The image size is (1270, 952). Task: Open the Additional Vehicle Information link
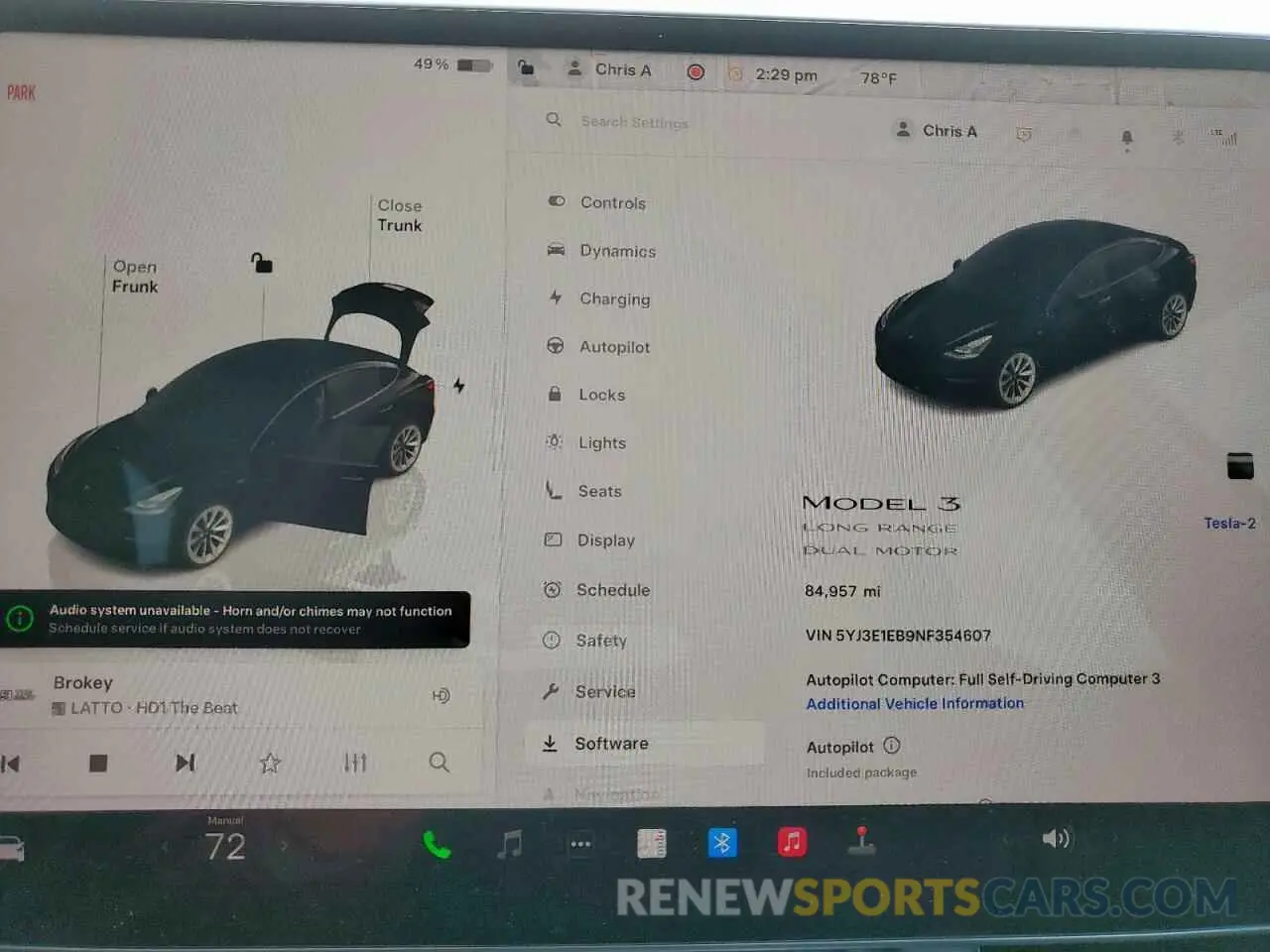(915, 703)
